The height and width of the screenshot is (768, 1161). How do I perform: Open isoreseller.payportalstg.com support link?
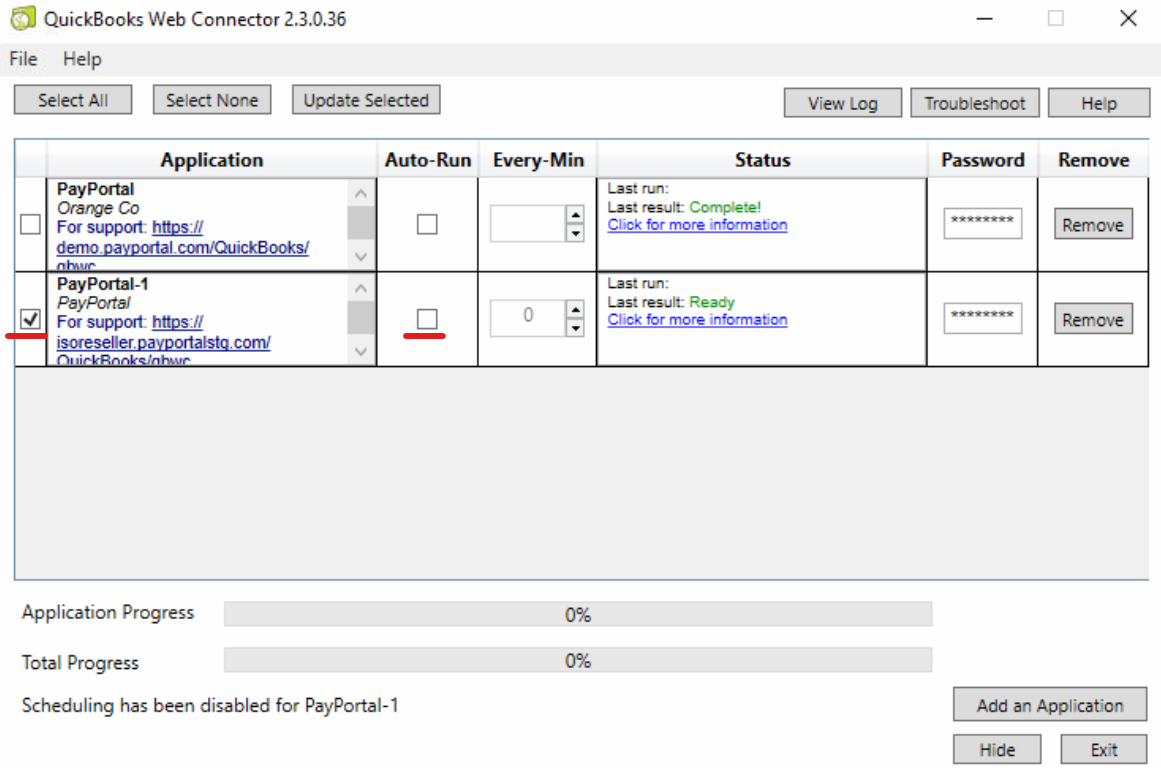pos(164,342)
